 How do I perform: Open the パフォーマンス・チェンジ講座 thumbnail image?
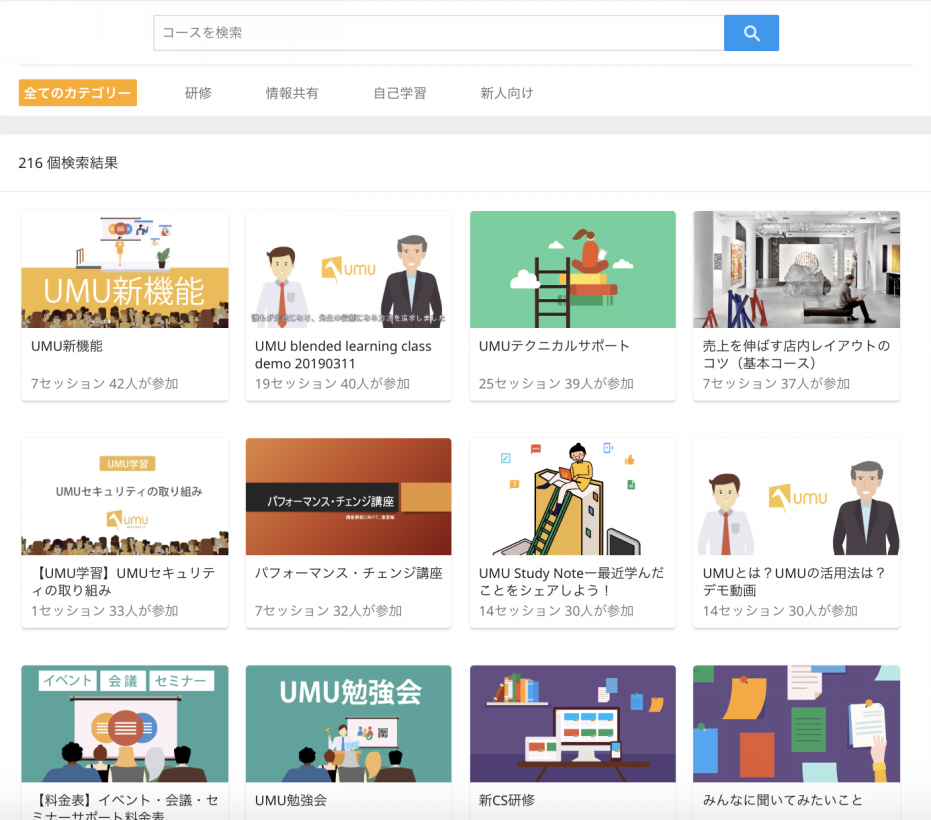click(349, 496)
